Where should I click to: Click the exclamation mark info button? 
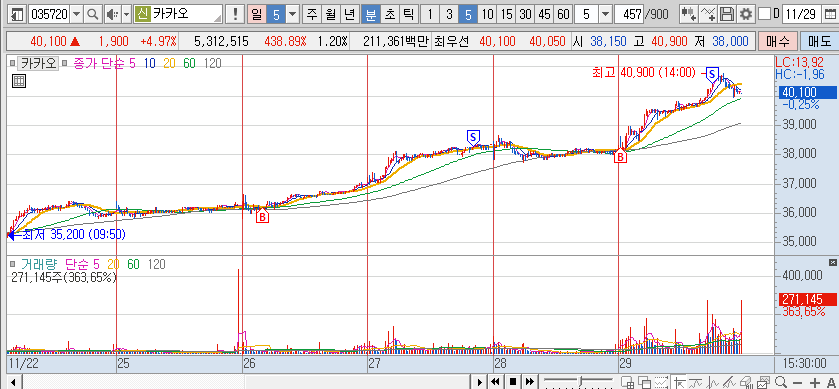(235, 14)
